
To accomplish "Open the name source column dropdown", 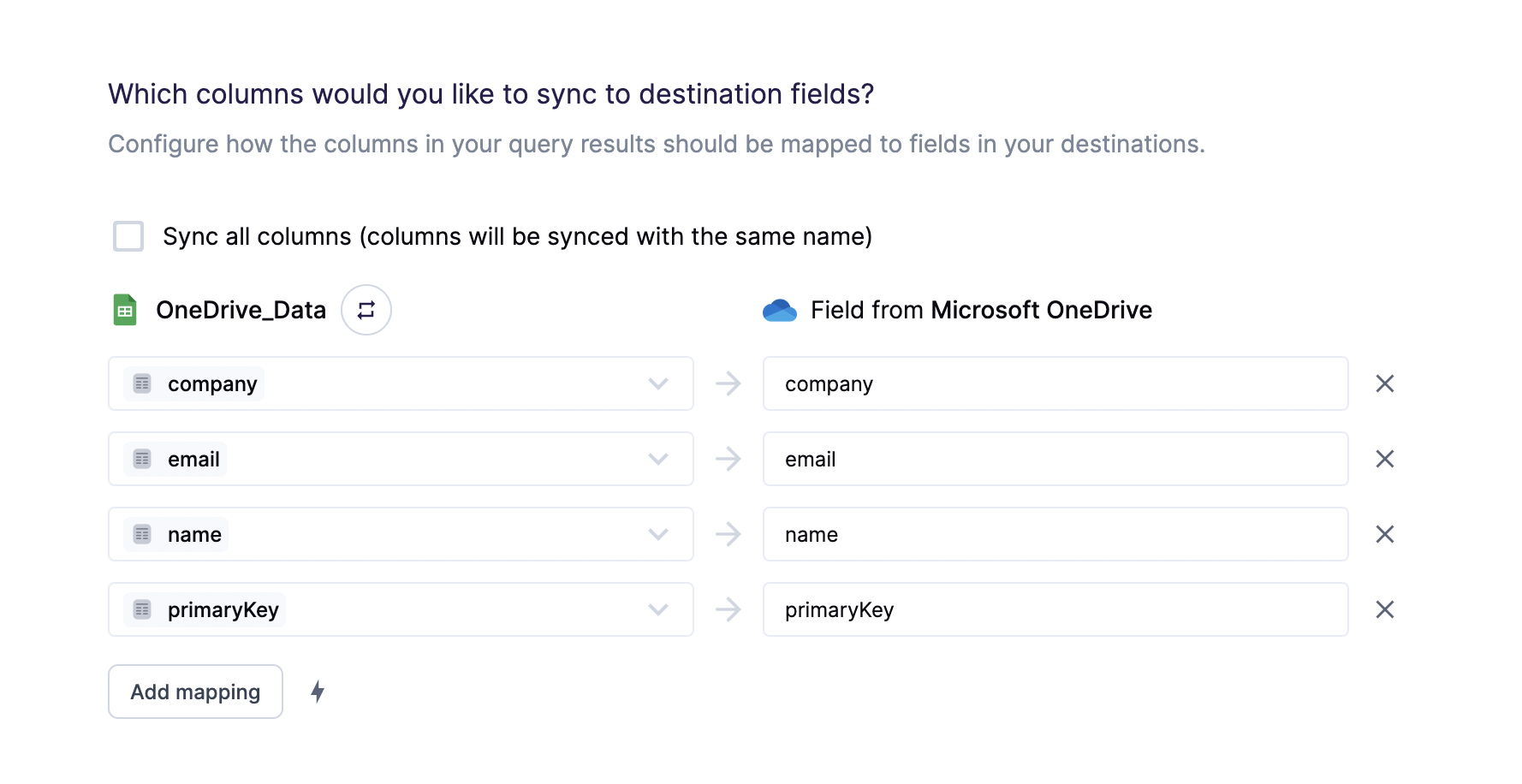I will click(x=401, y=534).
